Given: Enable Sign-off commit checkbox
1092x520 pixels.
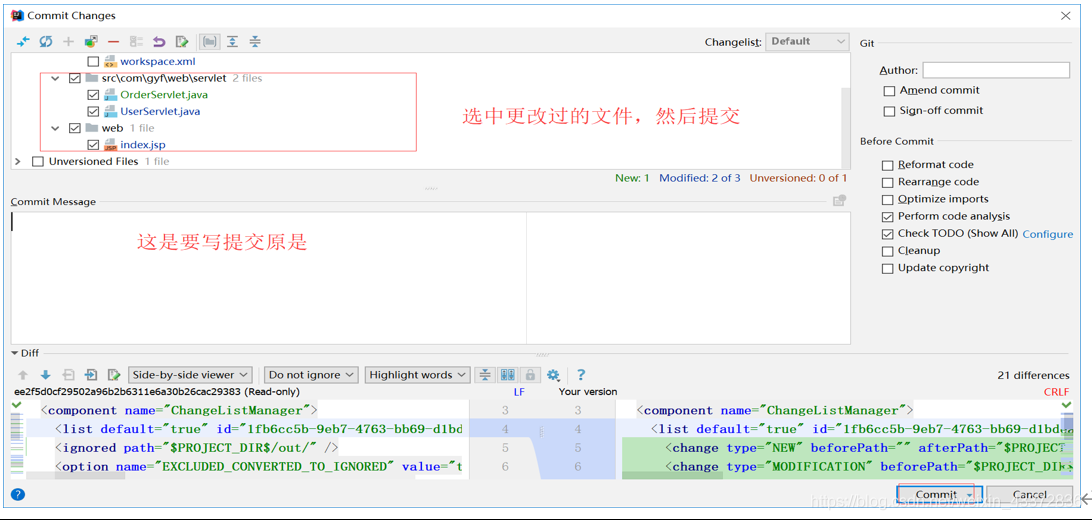Looking at the screenshot, I should point(888,111).
